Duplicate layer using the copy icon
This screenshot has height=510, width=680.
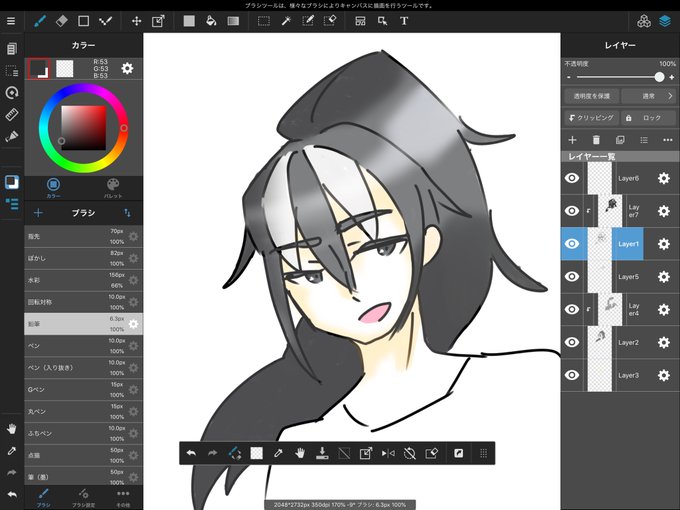point(620,140)
